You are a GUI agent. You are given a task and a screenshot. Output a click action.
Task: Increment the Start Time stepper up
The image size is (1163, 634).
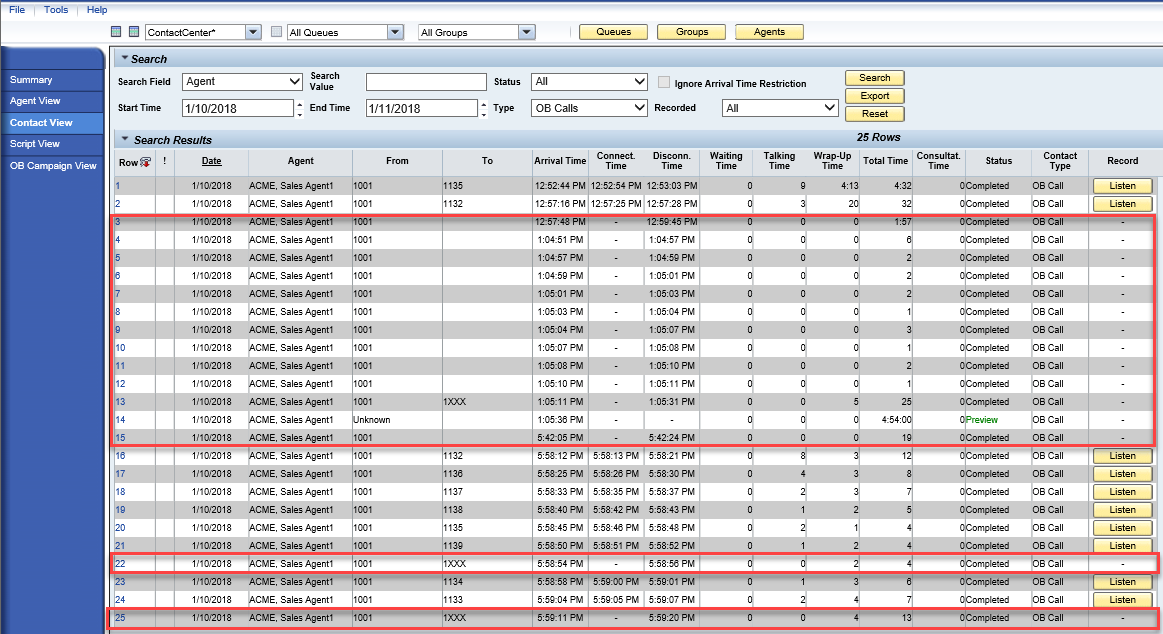click(x=300, y=104)
